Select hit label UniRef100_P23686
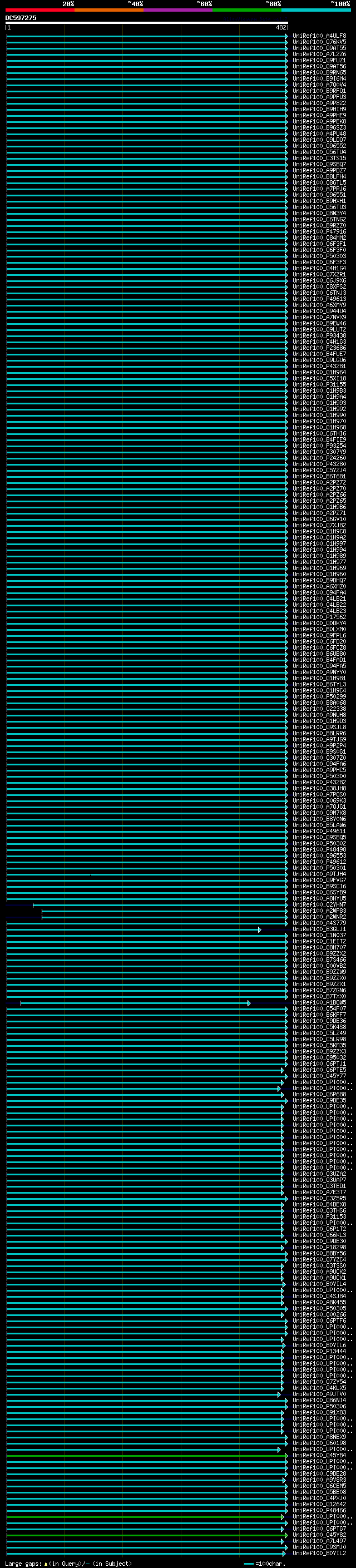 [x=319, y=348]
